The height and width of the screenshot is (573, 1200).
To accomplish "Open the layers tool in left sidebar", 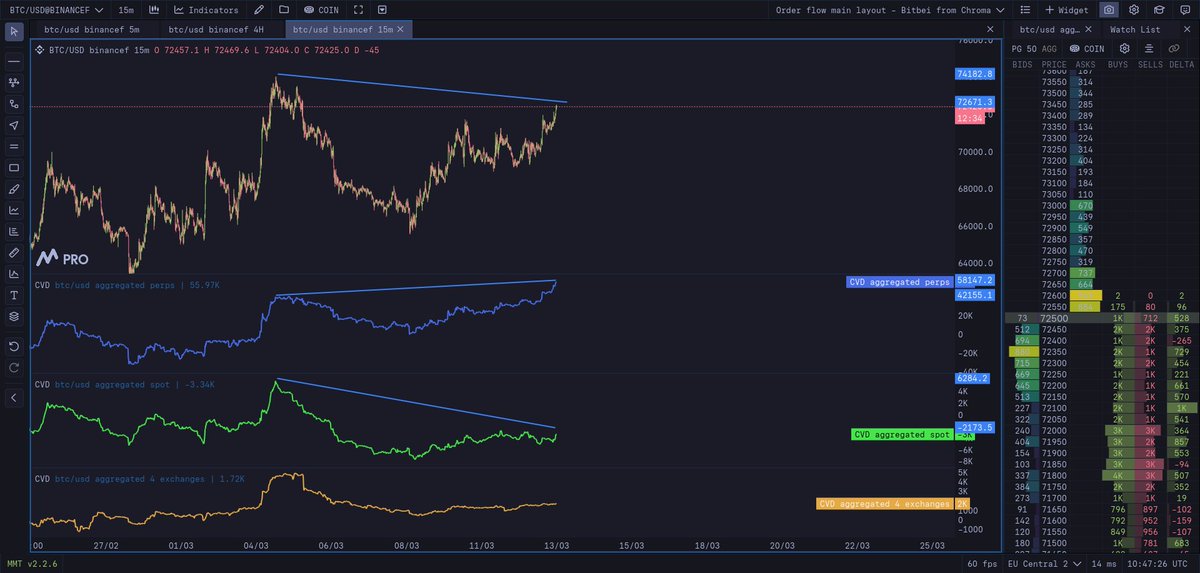I will pyautogui.click(x=14, y=316).
